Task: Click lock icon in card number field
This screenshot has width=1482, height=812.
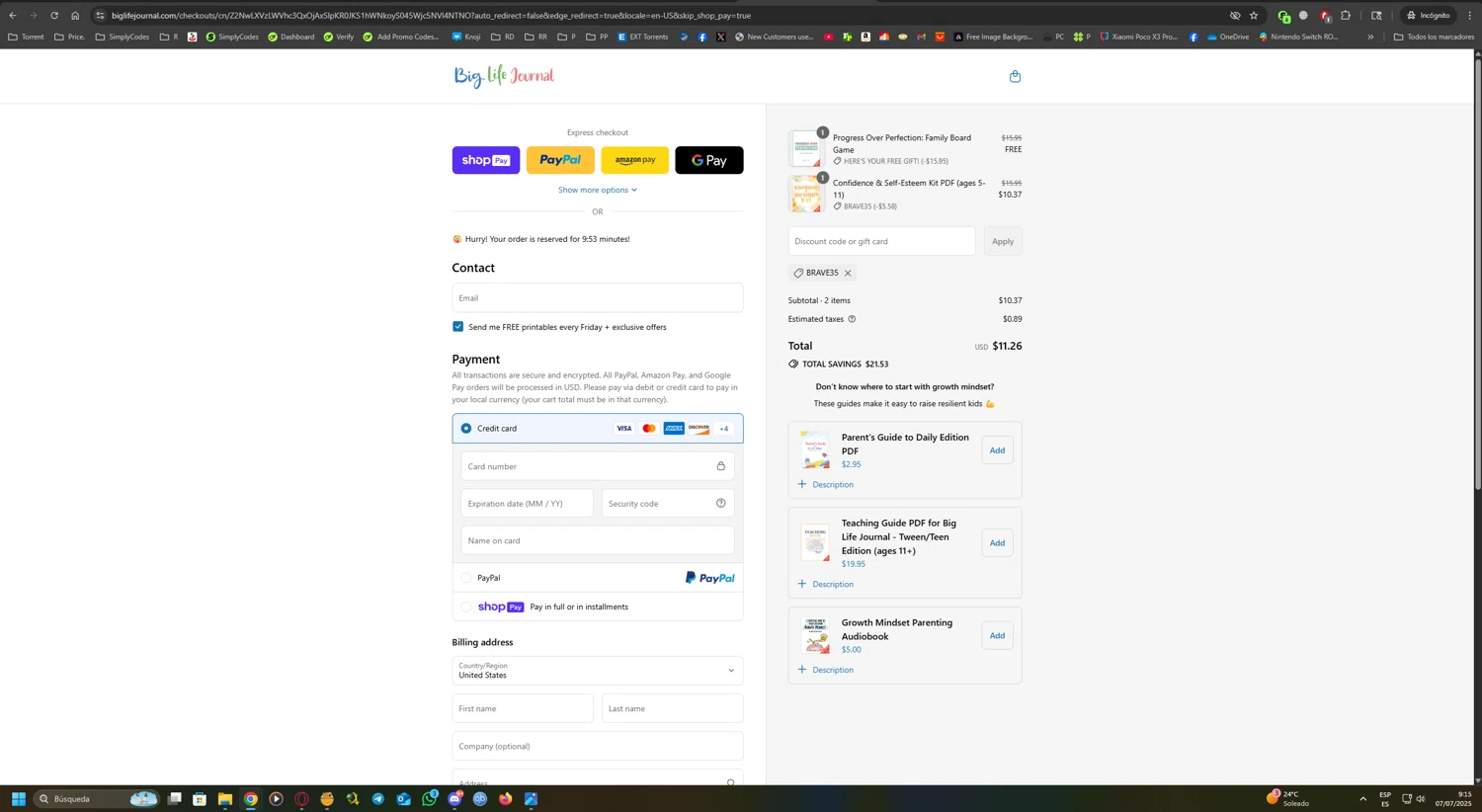Action: [720, 466]
